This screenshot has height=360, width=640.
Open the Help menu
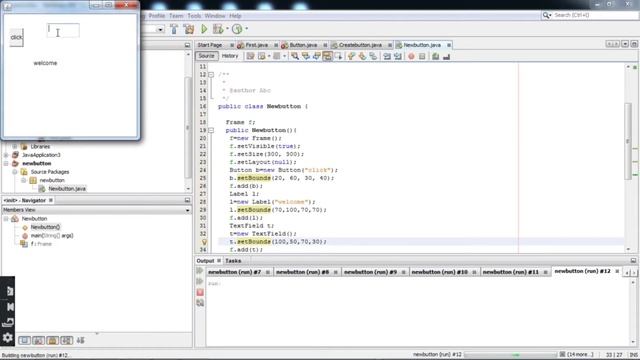click(x=235, y=16)
